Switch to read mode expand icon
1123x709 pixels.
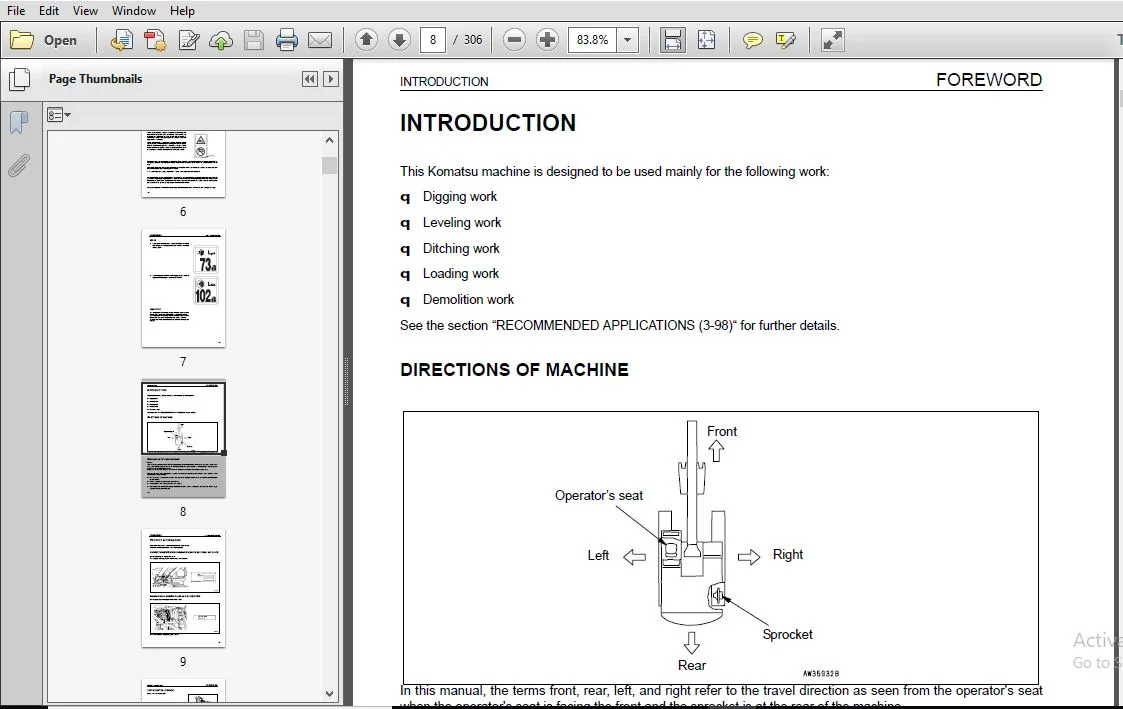click(832, 39)
